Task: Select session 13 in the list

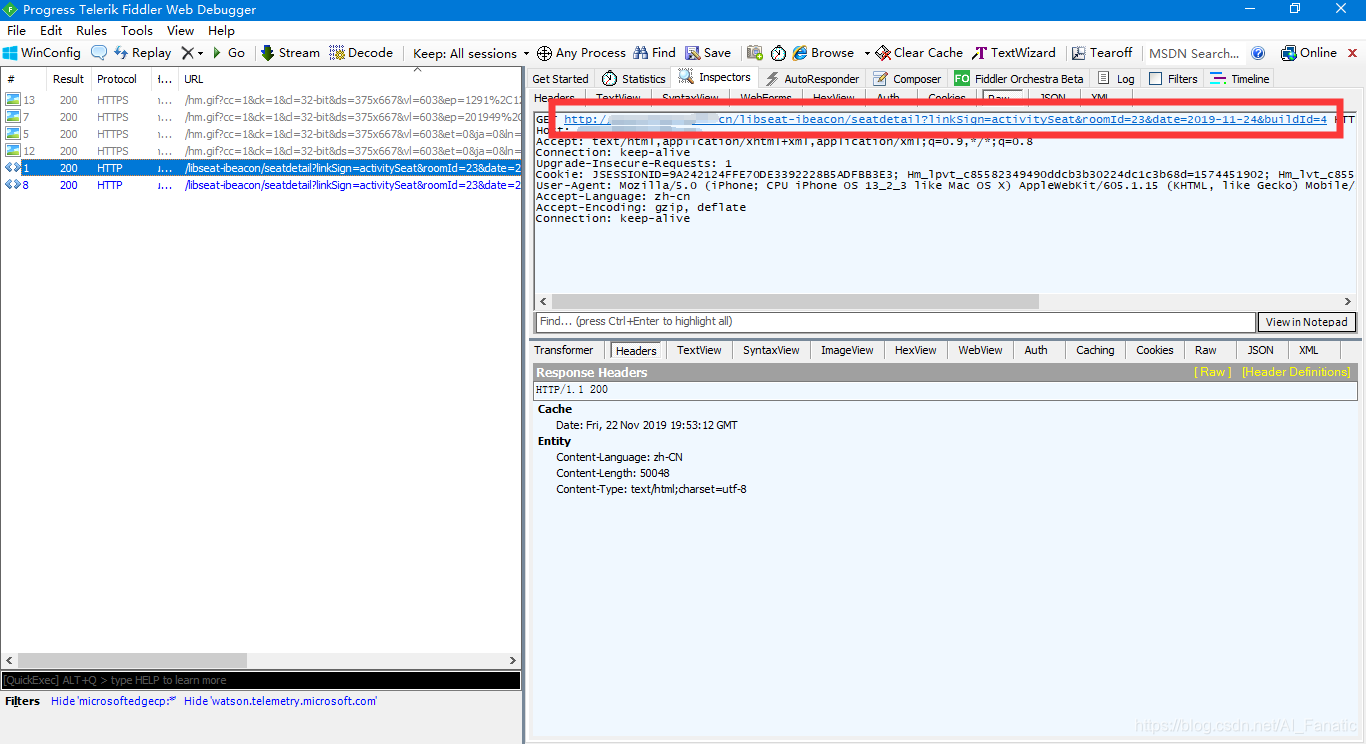Action: click(261, 100)
